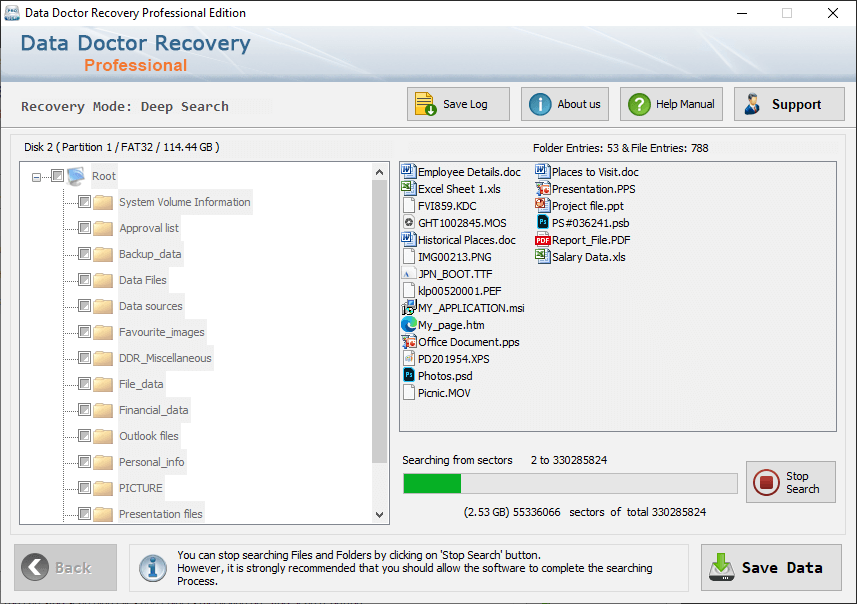Click the My_page.htm Edge icon
Viewport: 857px width, 604px height.
coord(408,325)
